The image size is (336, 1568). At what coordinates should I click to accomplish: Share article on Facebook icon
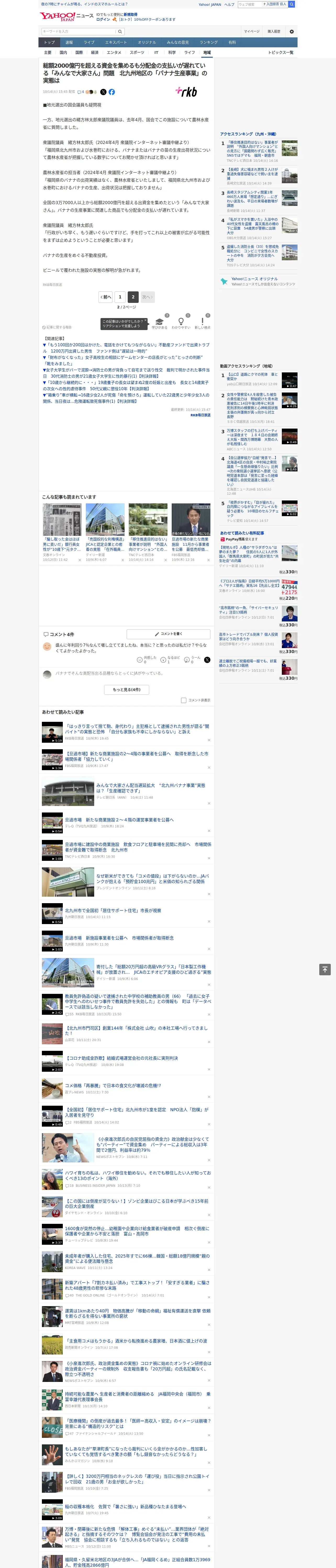click(111, 92)
